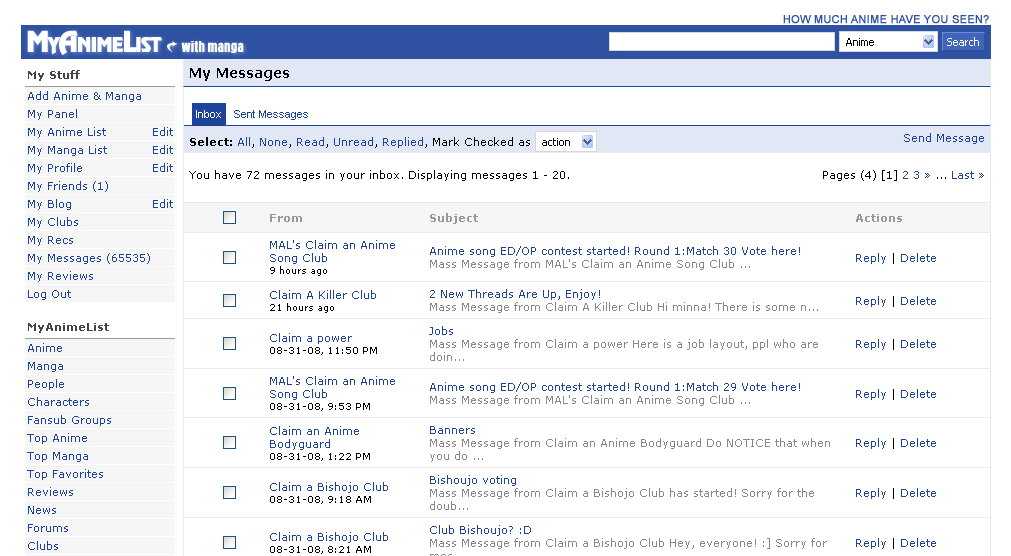Open My Clubs in sidebar
The image size is (1011, 556).
pos(53,223)
